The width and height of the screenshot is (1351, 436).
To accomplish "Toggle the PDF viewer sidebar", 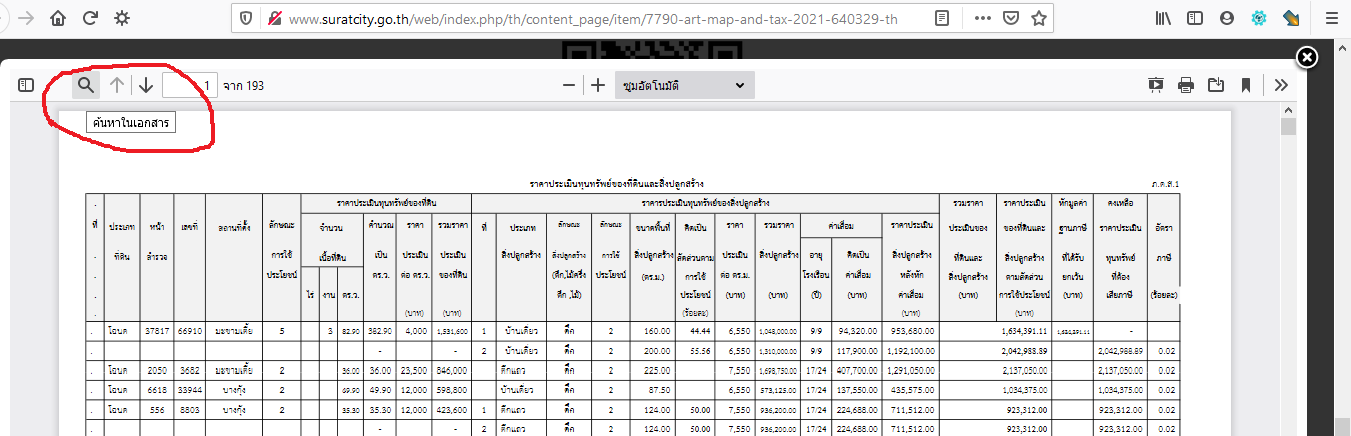I will pyautogui.click(x=26, y=85).
